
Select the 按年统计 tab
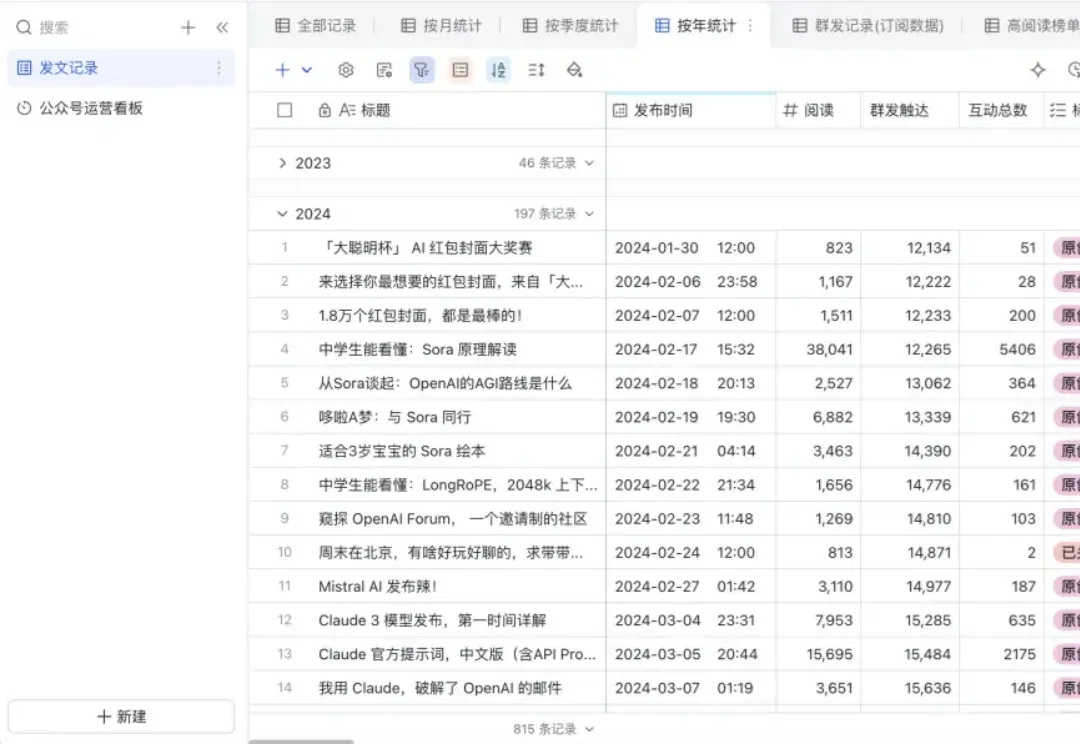(x=696, y=26)
